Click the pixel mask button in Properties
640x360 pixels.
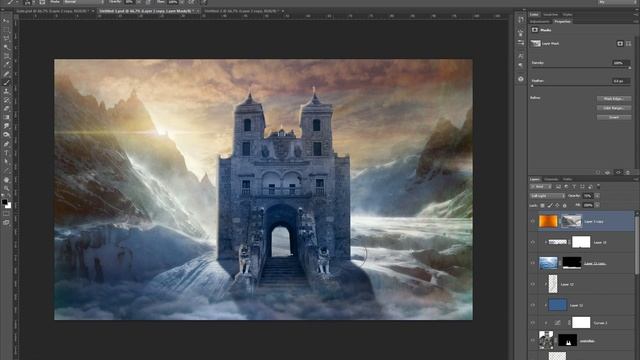click(620, 43)
